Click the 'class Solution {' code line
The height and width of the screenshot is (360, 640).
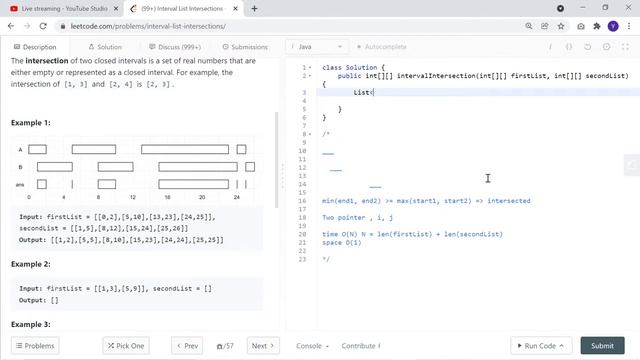point(353,68)
